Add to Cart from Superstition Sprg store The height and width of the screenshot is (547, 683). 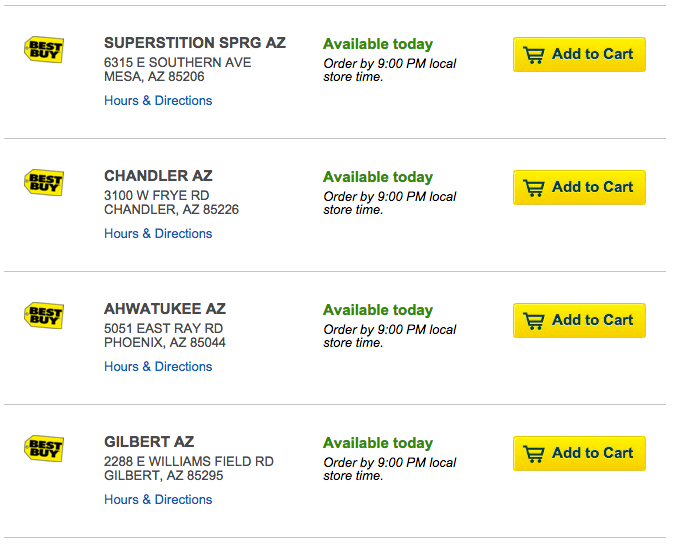[579, 54]
